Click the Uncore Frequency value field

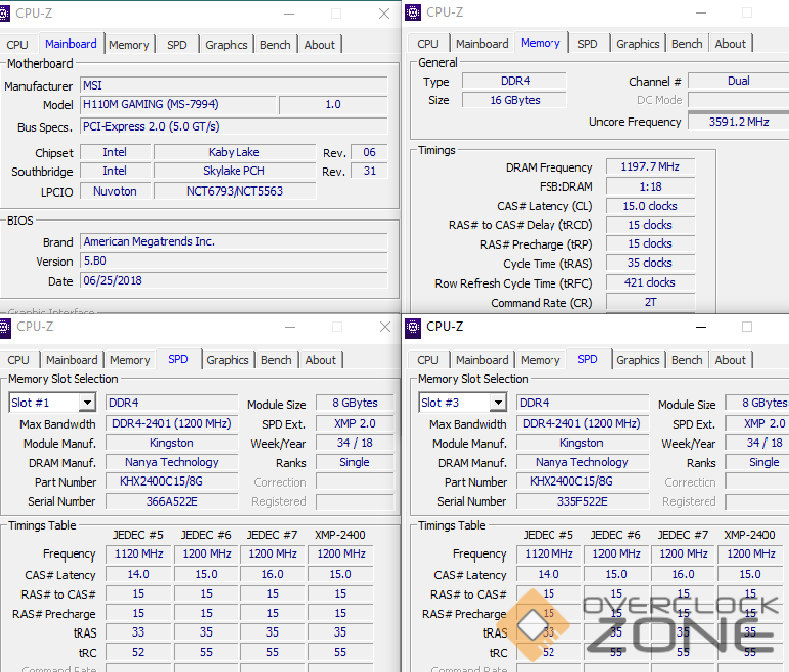point(738,122)
